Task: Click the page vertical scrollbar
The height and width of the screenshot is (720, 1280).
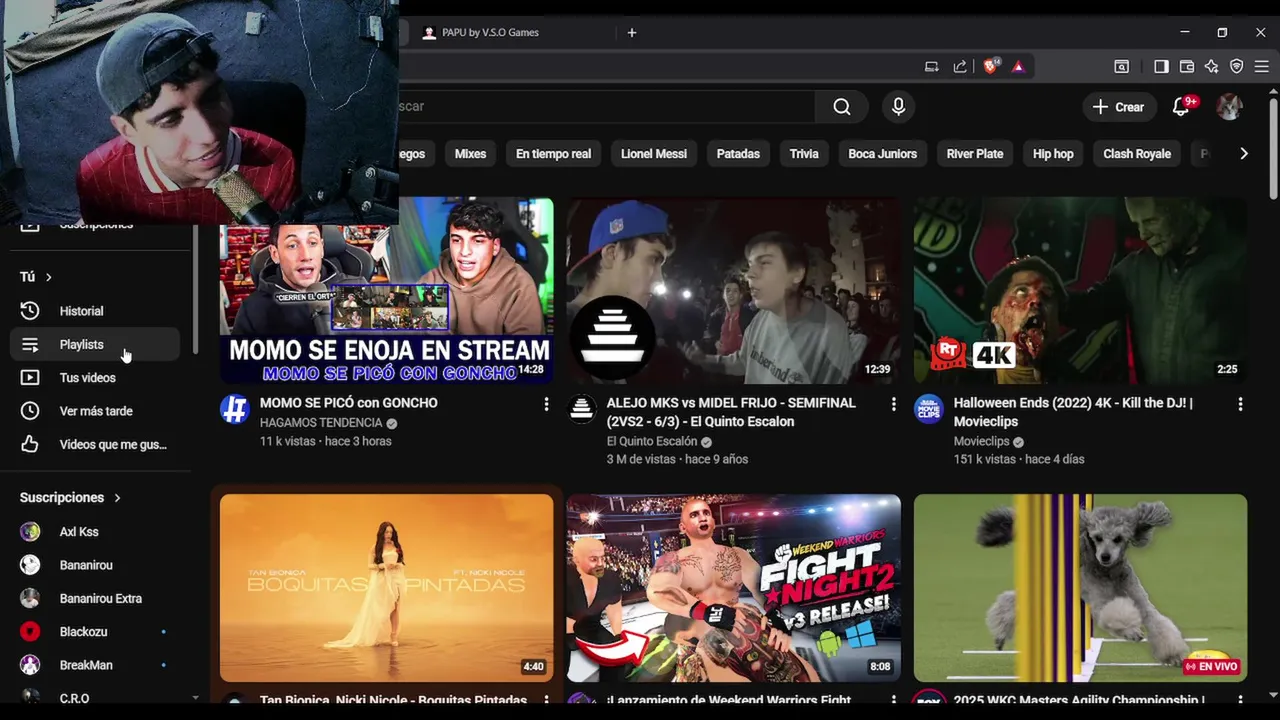Action: (1273, 150)
